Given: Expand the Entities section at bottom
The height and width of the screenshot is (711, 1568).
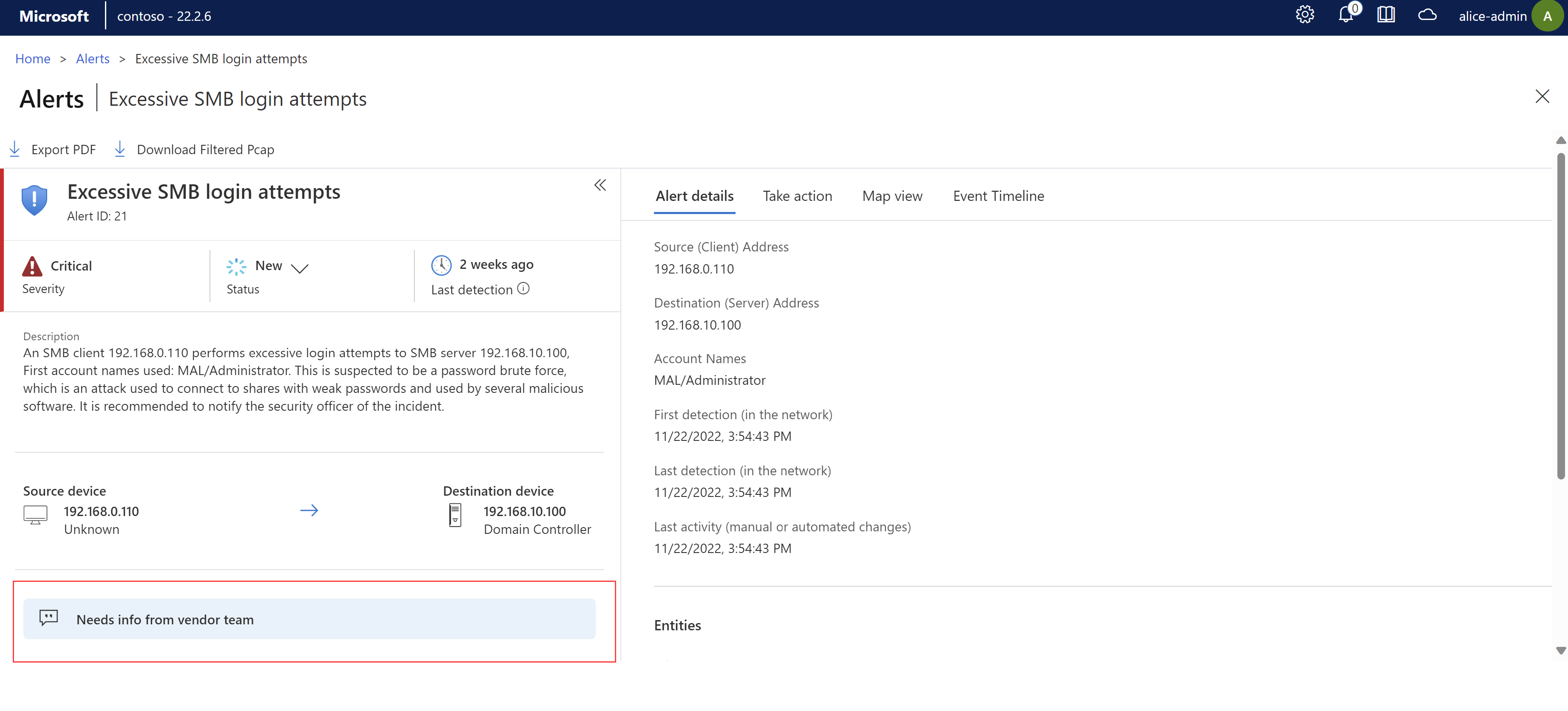Looking at the screenshot, I should point(679,624).
